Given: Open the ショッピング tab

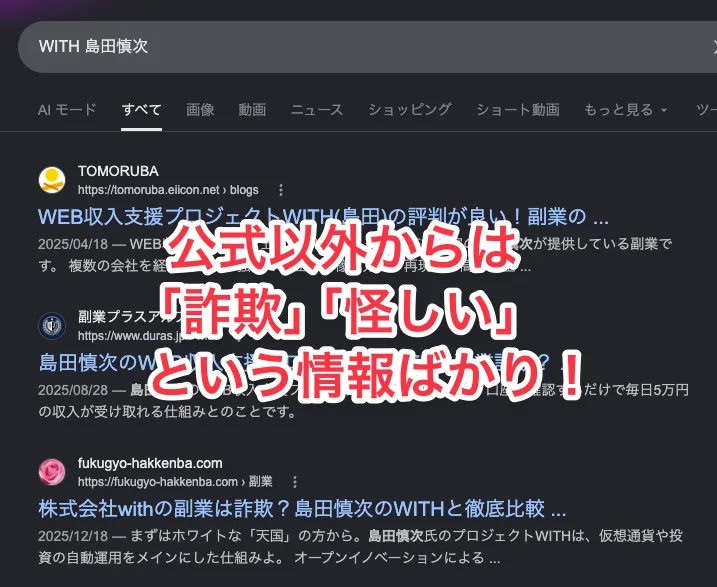Looking at the screenshot, I should coord(410,110).
